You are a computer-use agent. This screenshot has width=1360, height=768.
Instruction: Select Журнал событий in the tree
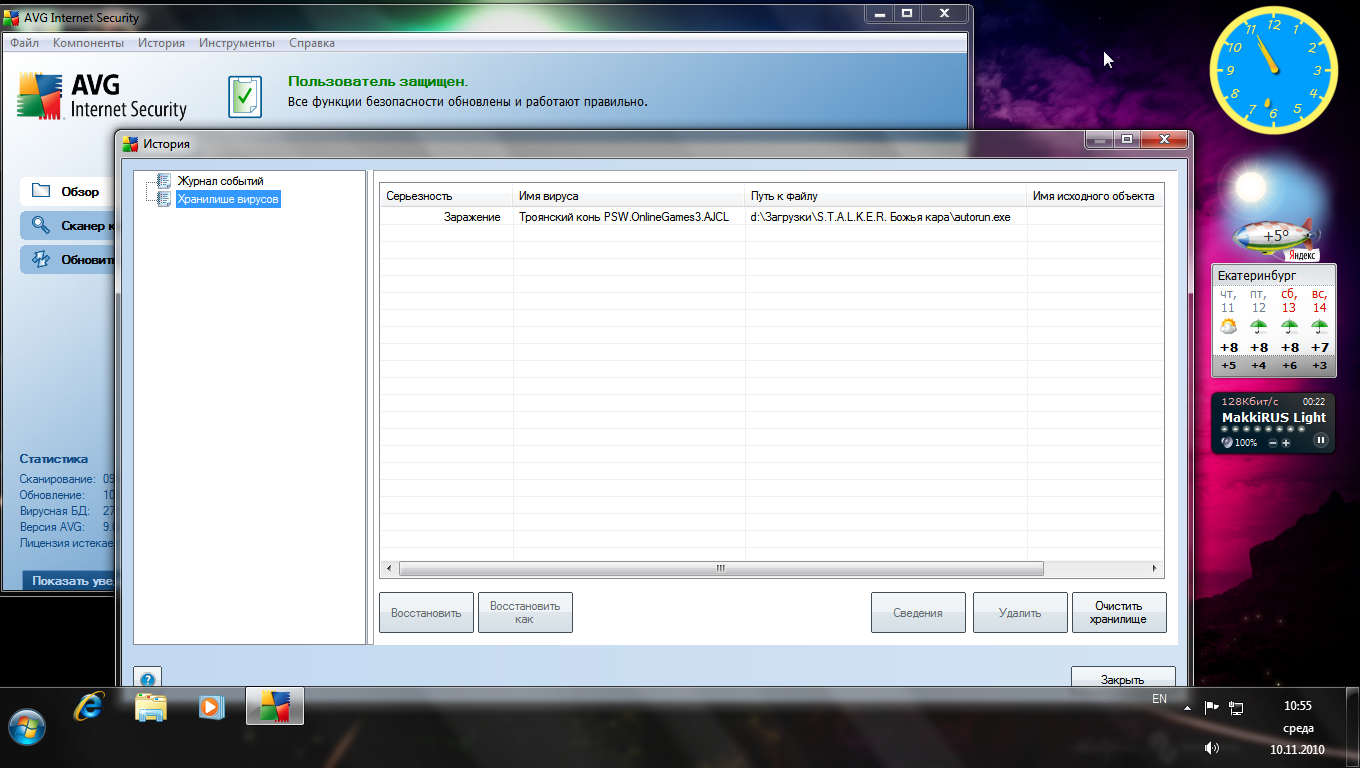click(x=220, y=181)
